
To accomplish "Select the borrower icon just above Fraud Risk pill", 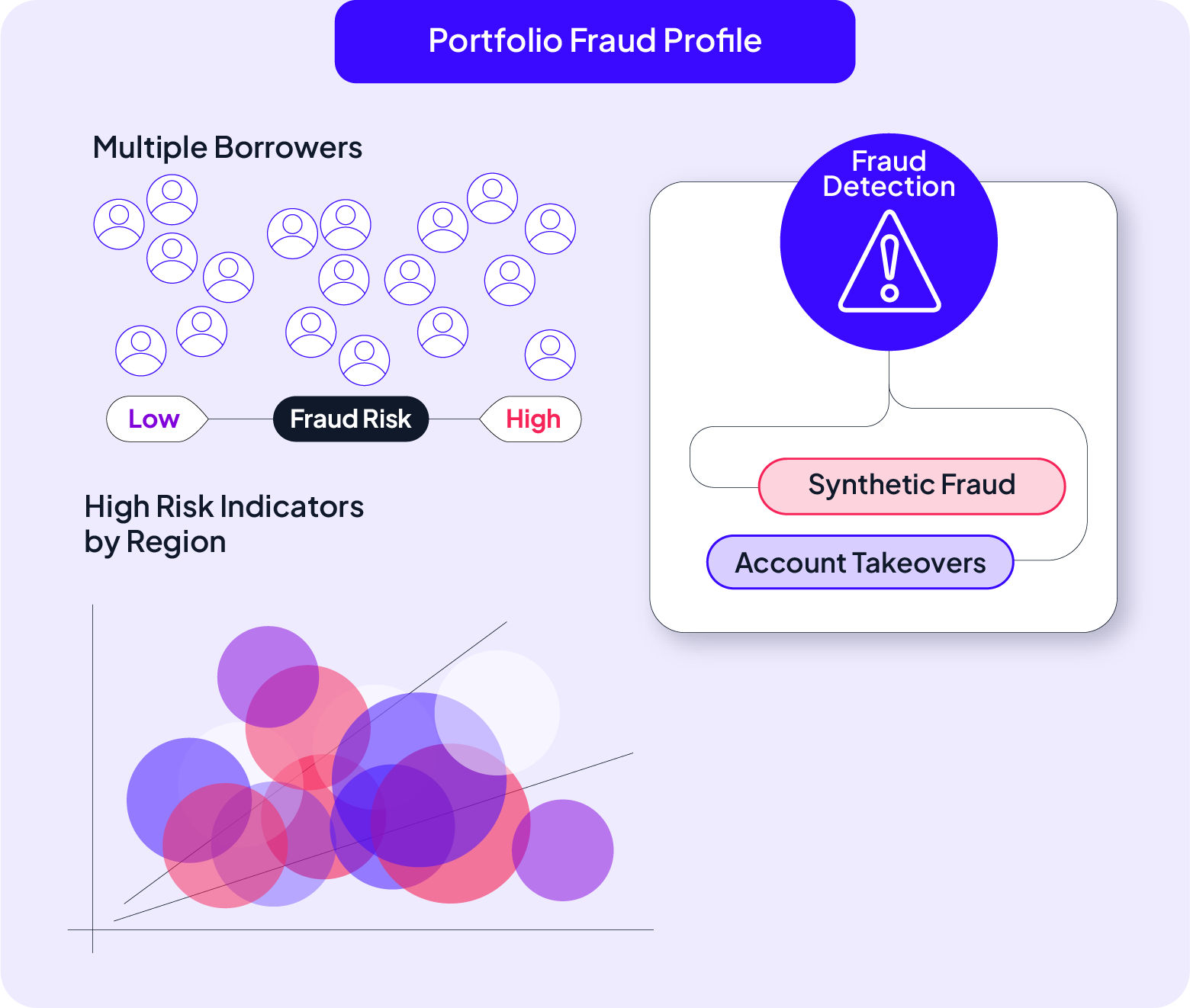I will point(365,360).
